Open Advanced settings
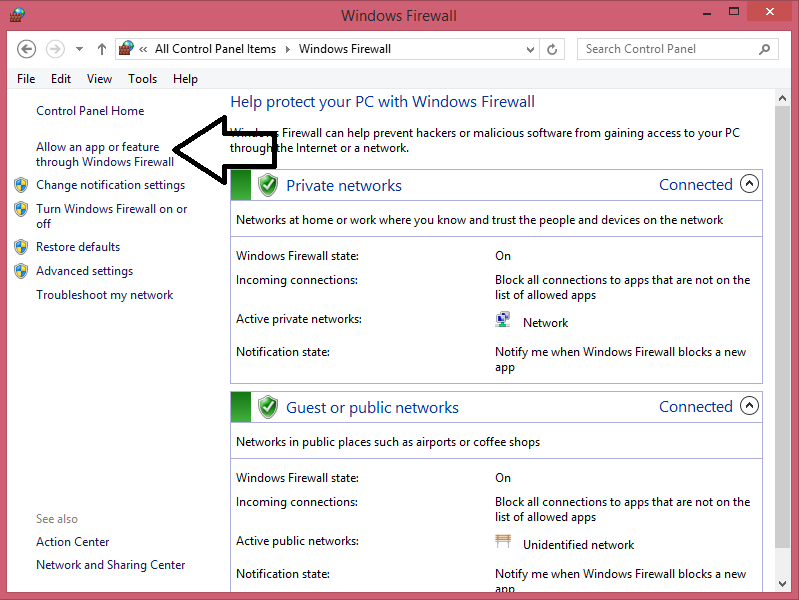 [x=85, y=271]
